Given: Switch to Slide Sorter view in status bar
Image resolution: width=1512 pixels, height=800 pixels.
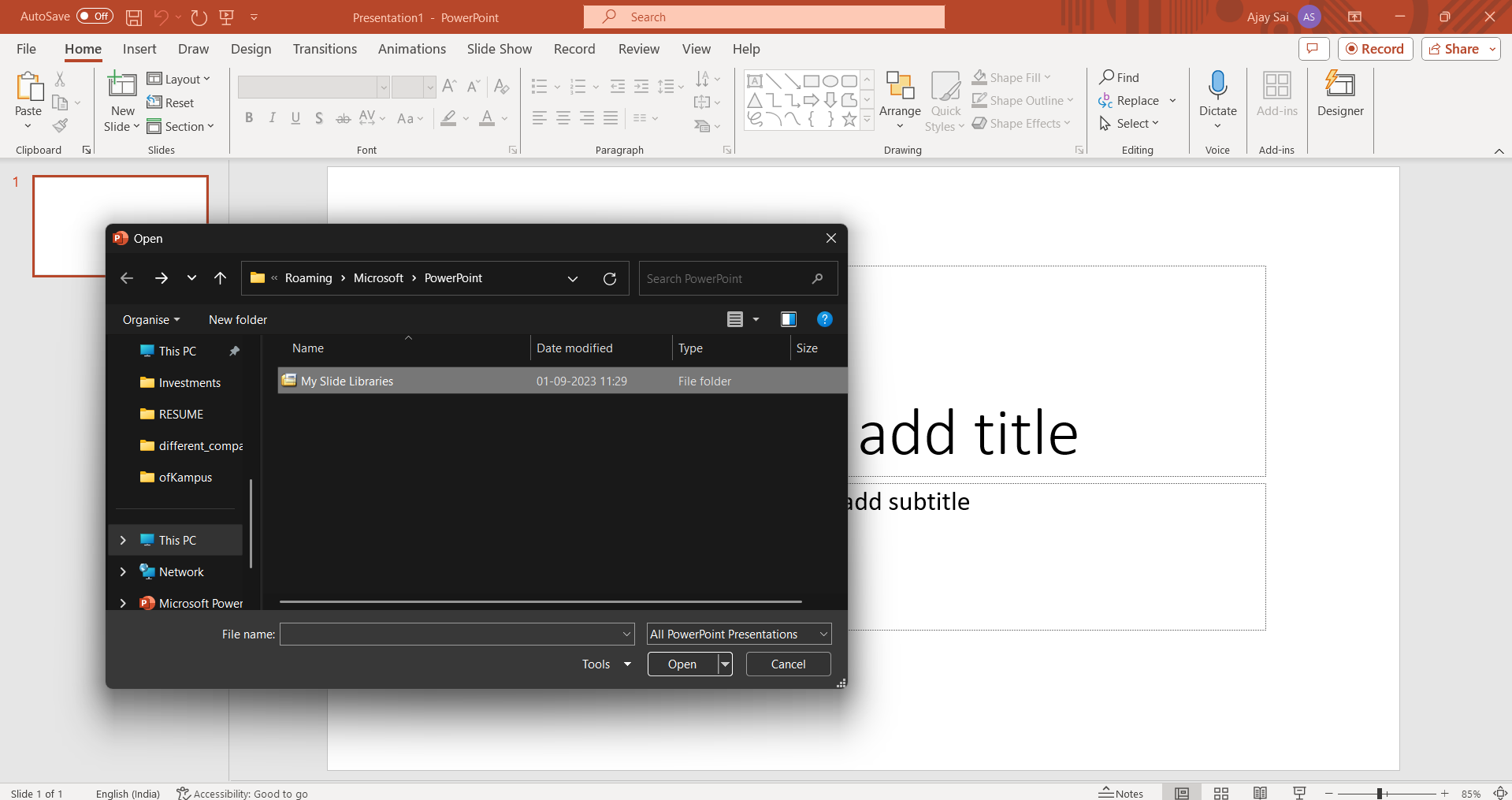Looking at the screenshot, I should tap(1220, 793).
